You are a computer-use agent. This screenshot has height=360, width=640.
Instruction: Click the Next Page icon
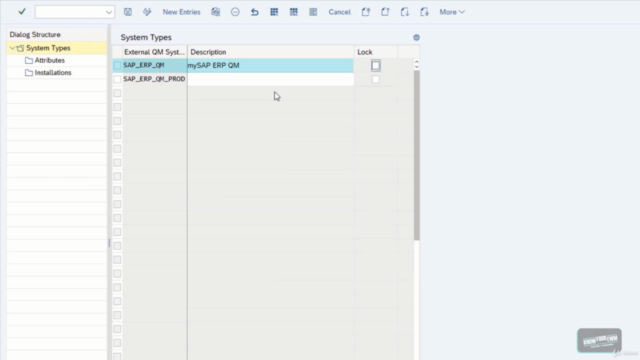coord(404,12)
